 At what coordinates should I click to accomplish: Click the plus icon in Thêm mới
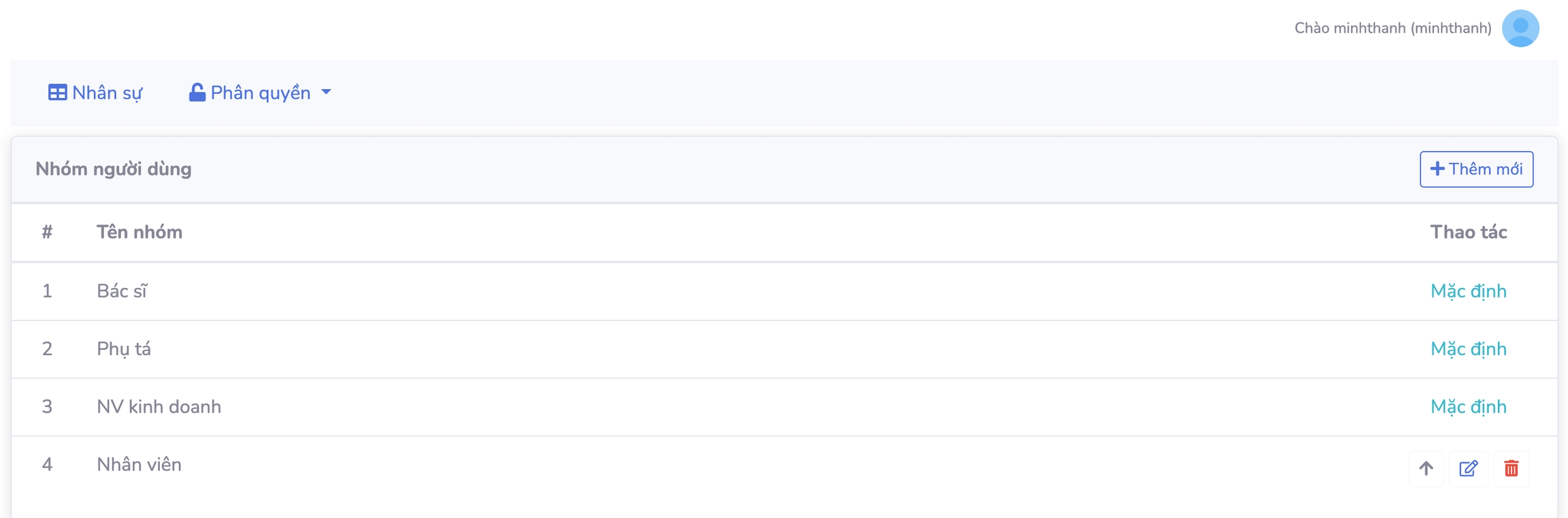coord(1437,169)
